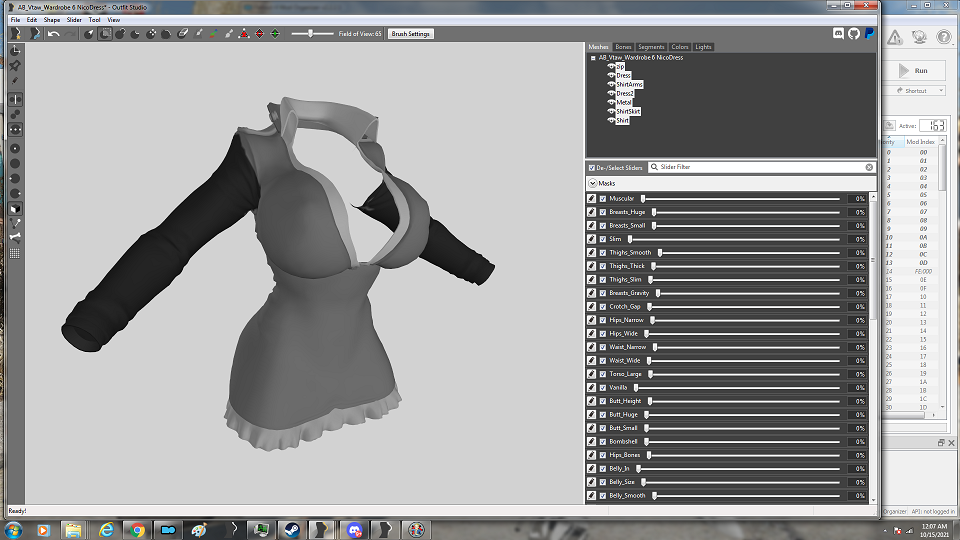Image resolution: width=960 pixels, height=540 pixels.
Task: Edit the Belly_Size slider pencil button
Action: click(x=591, y=482)
